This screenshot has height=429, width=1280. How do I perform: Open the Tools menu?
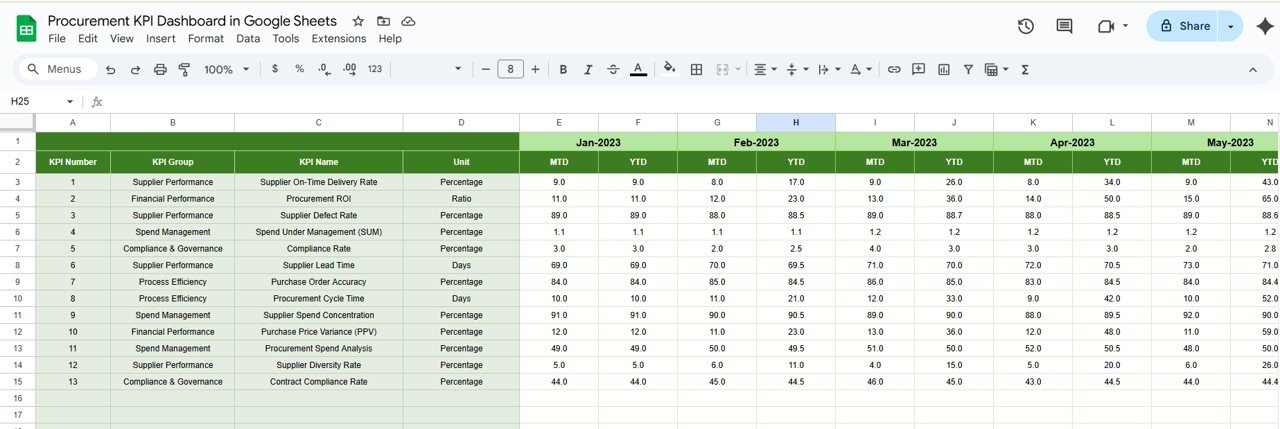(x=286, y=39)
